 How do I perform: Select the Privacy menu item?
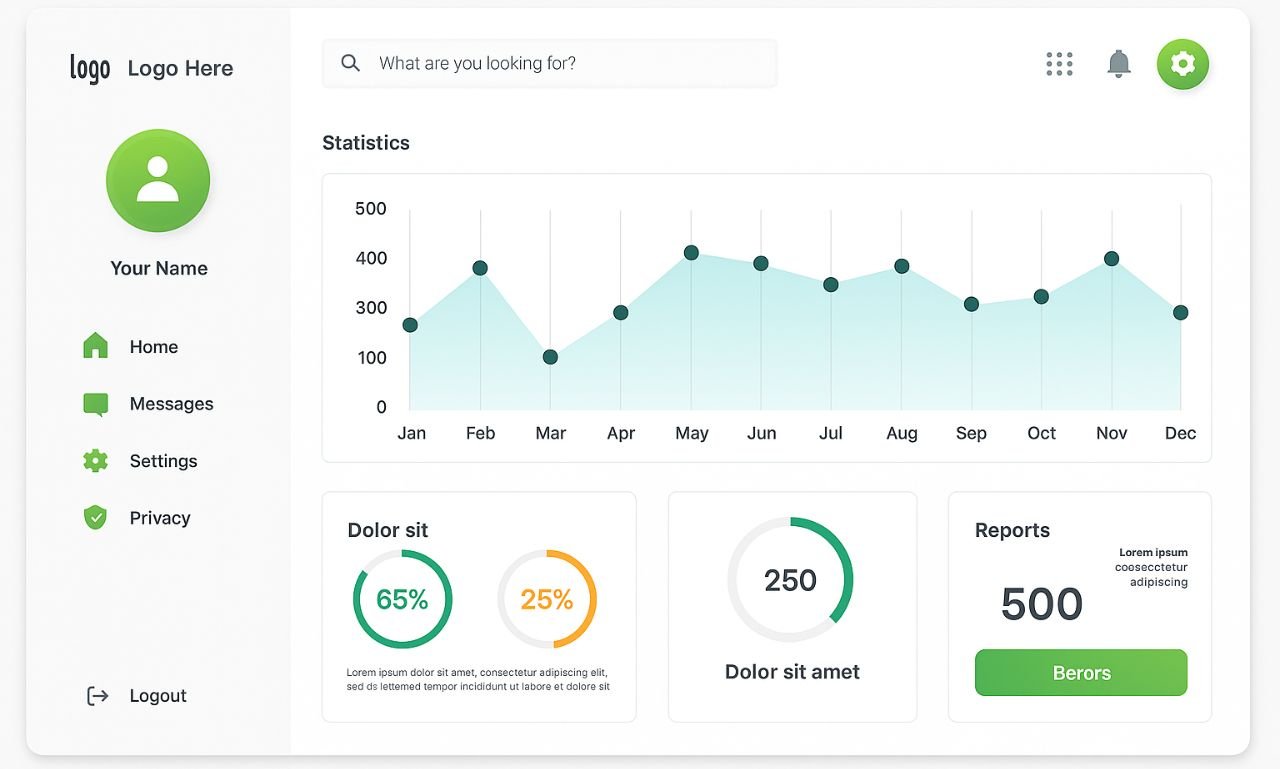(160, 518)
